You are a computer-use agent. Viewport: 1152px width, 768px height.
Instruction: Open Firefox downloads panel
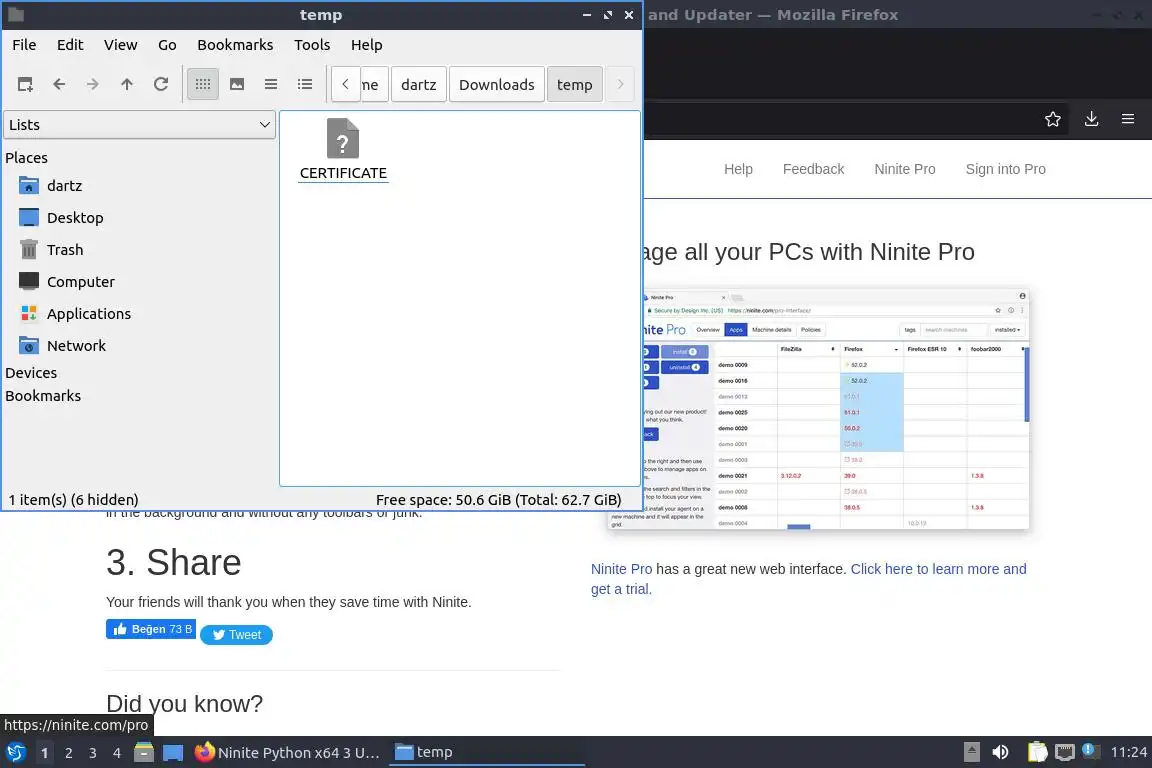1092,119
